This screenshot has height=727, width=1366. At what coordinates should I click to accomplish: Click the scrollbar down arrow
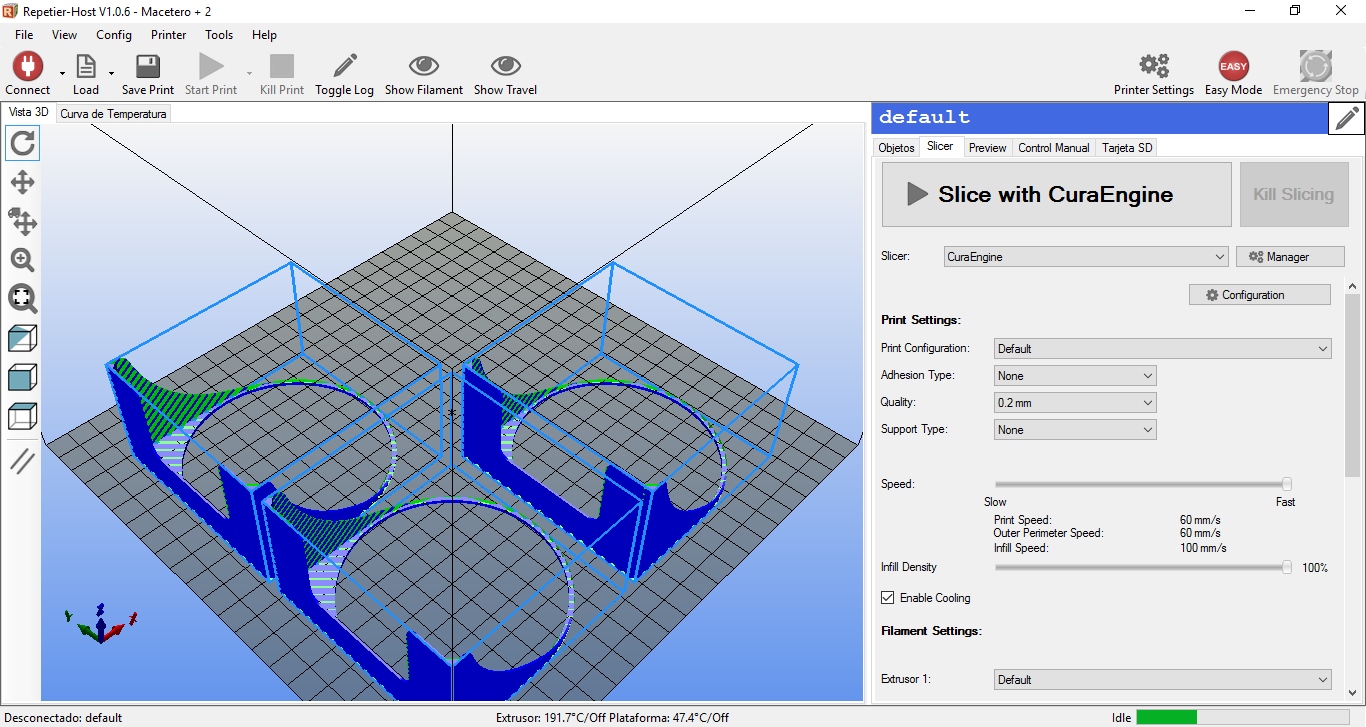1352,692
